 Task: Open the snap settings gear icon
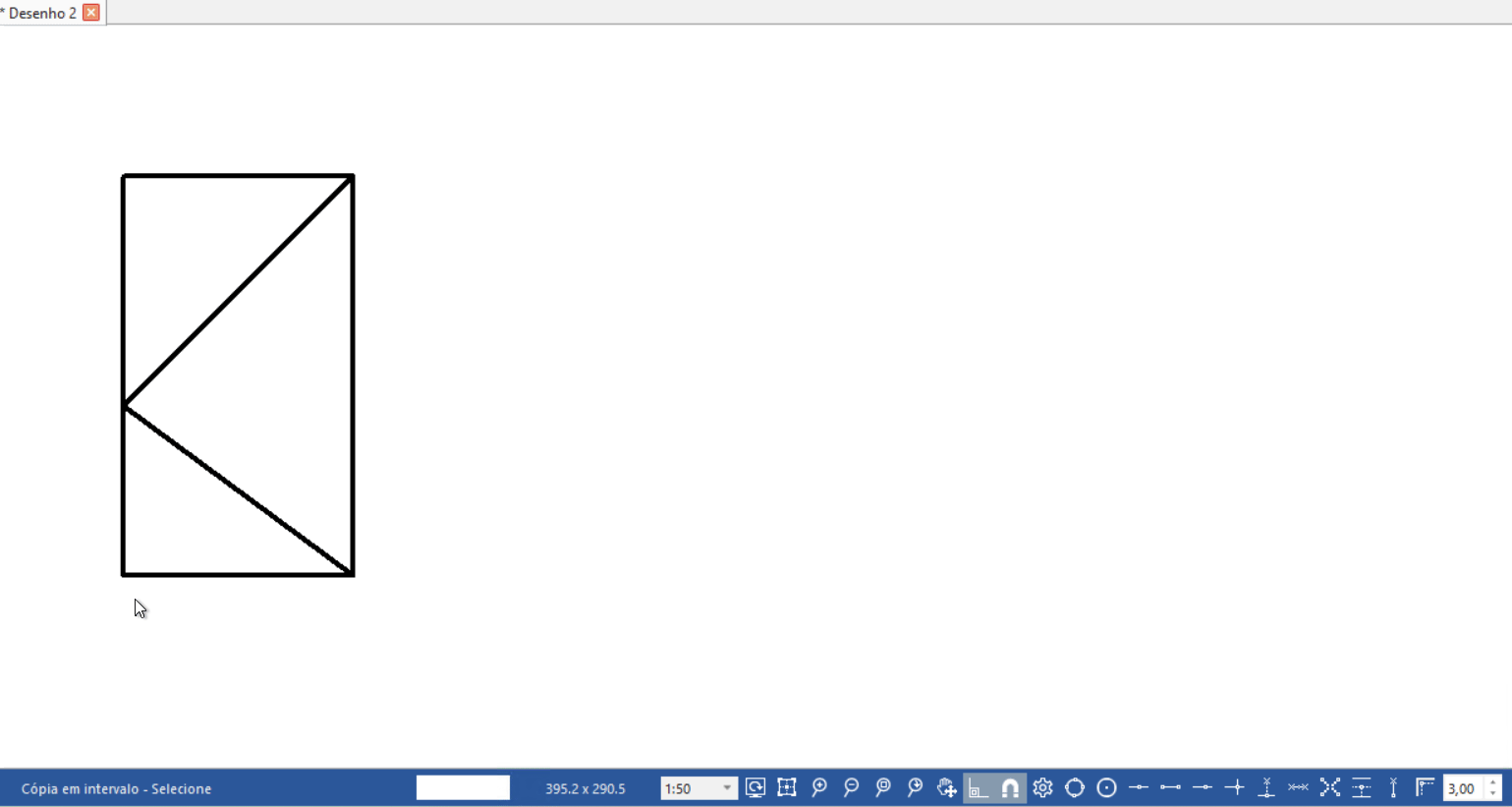[1042, 787]
